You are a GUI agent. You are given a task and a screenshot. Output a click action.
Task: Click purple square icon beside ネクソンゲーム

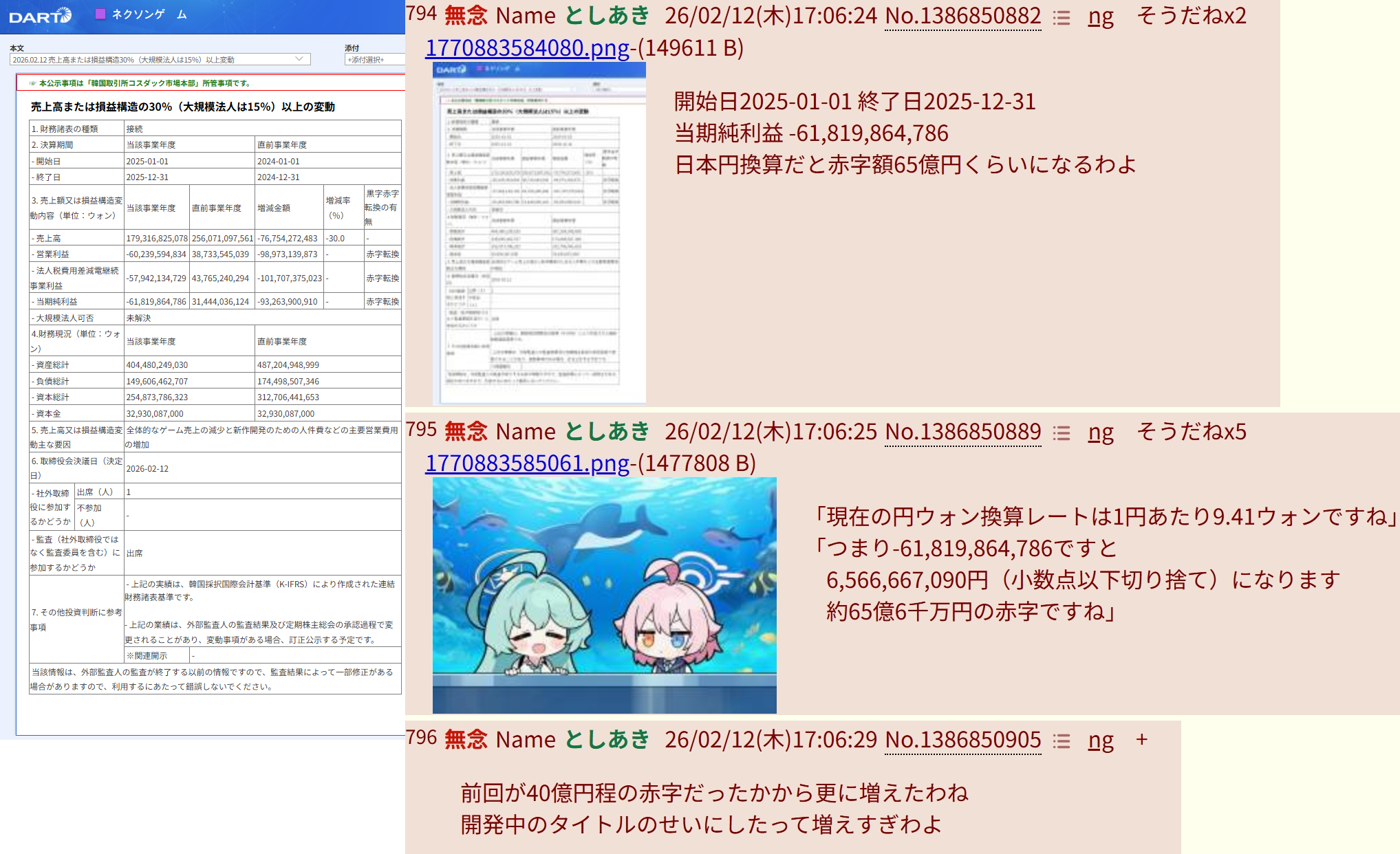pos(100,14)
